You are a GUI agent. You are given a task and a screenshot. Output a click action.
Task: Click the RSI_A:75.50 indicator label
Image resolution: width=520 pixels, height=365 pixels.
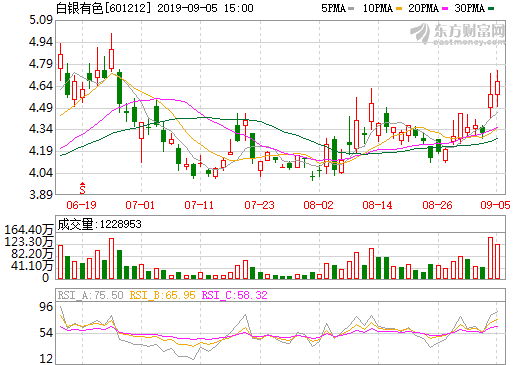click(90, 295)
